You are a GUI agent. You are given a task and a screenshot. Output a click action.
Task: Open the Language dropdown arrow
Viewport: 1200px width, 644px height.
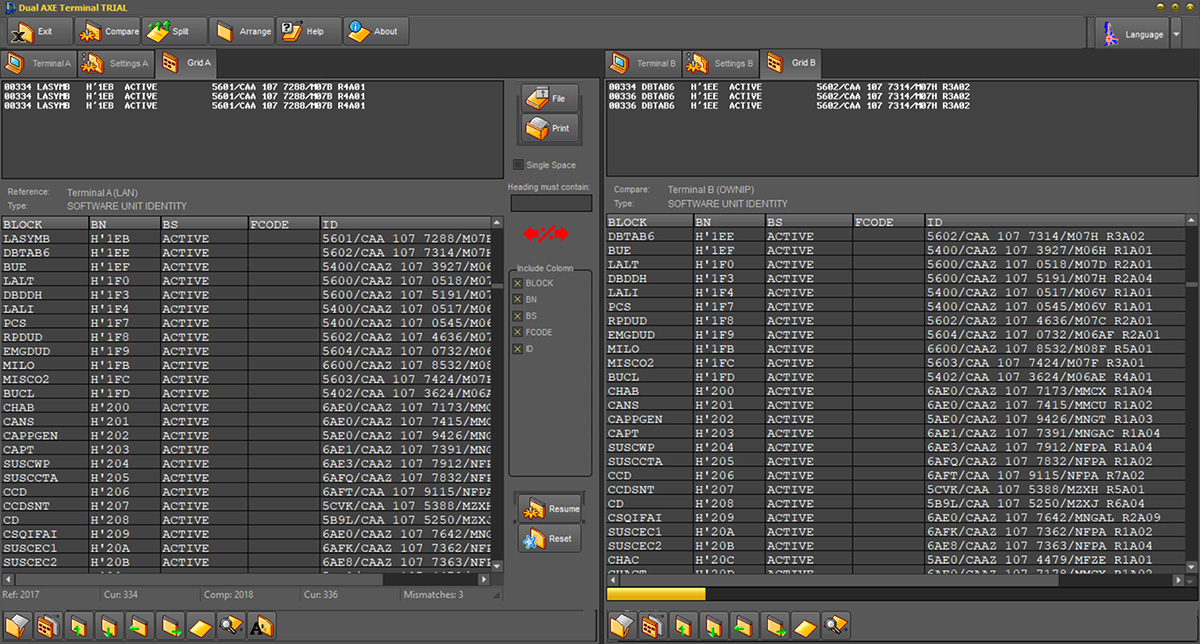(x=1176, y=34)
